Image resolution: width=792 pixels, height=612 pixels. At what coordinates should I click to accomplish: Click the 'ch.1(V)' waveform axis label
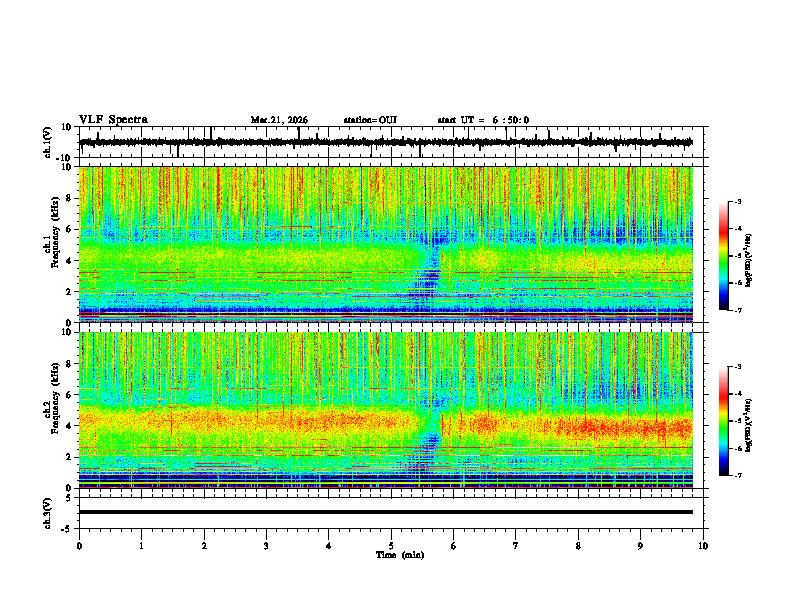(48, 142)
